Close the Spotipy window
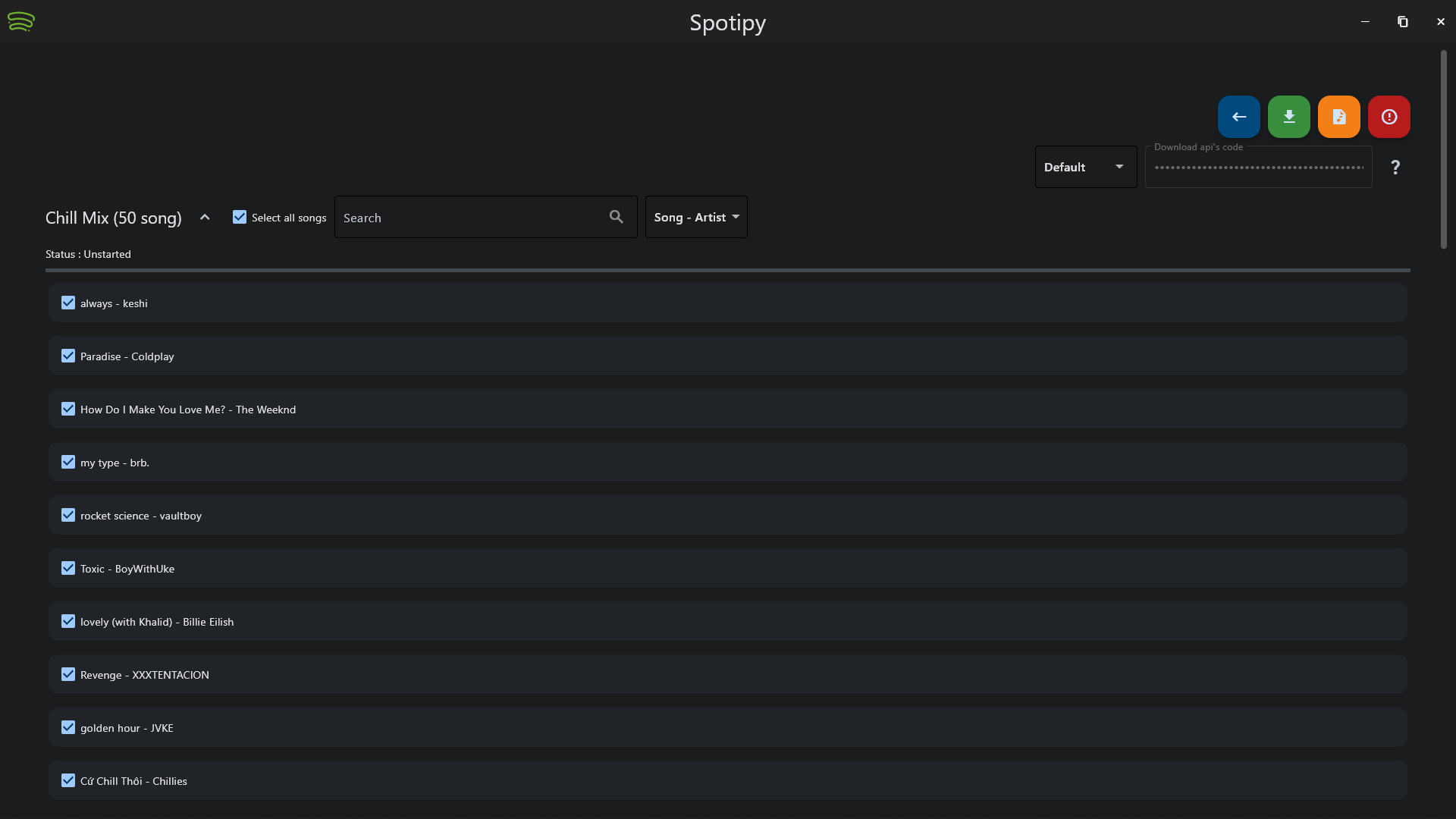 pos(1440,21)
